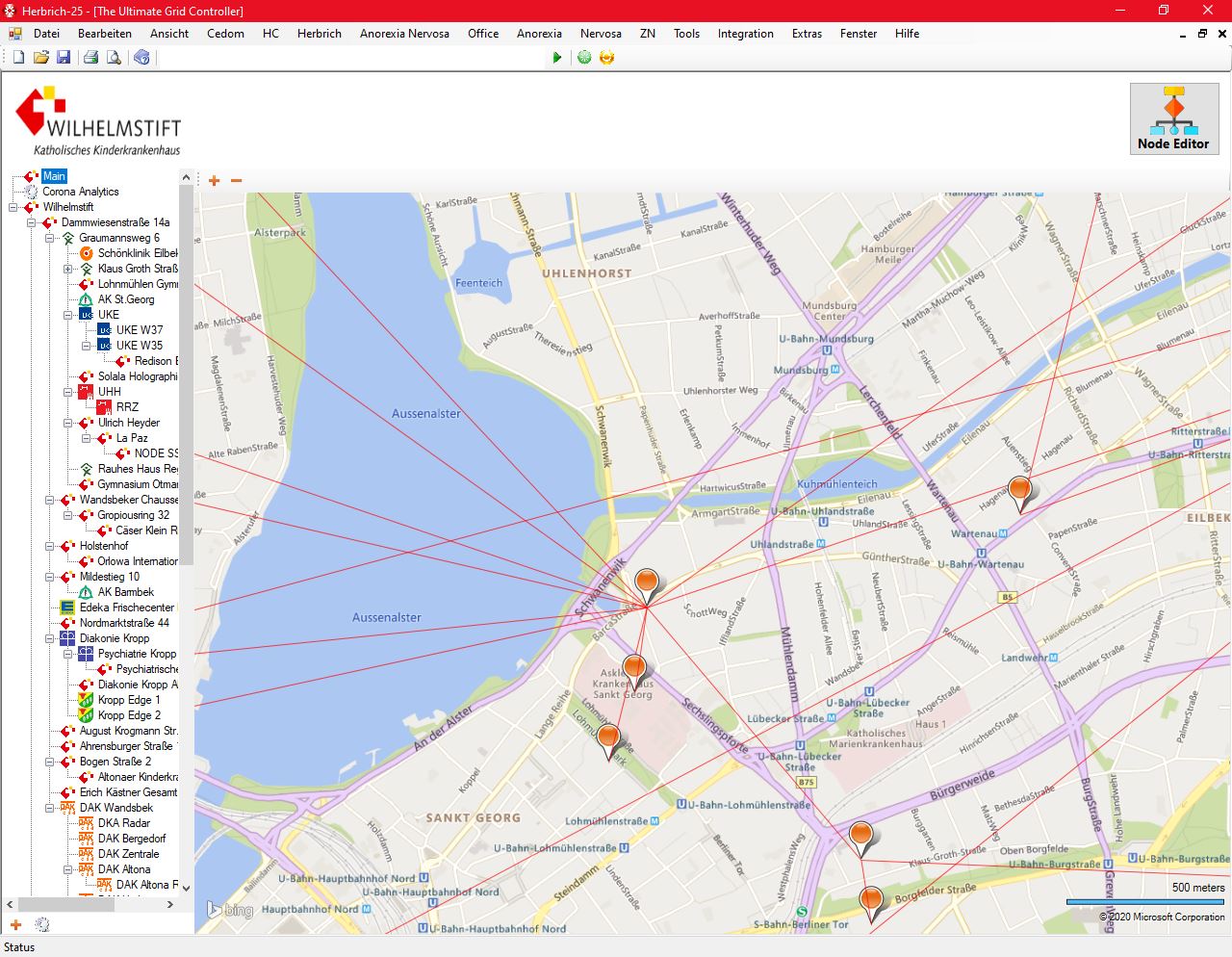
Task: Click the map pin near Schwanenwik
Action: coord(648,583)
